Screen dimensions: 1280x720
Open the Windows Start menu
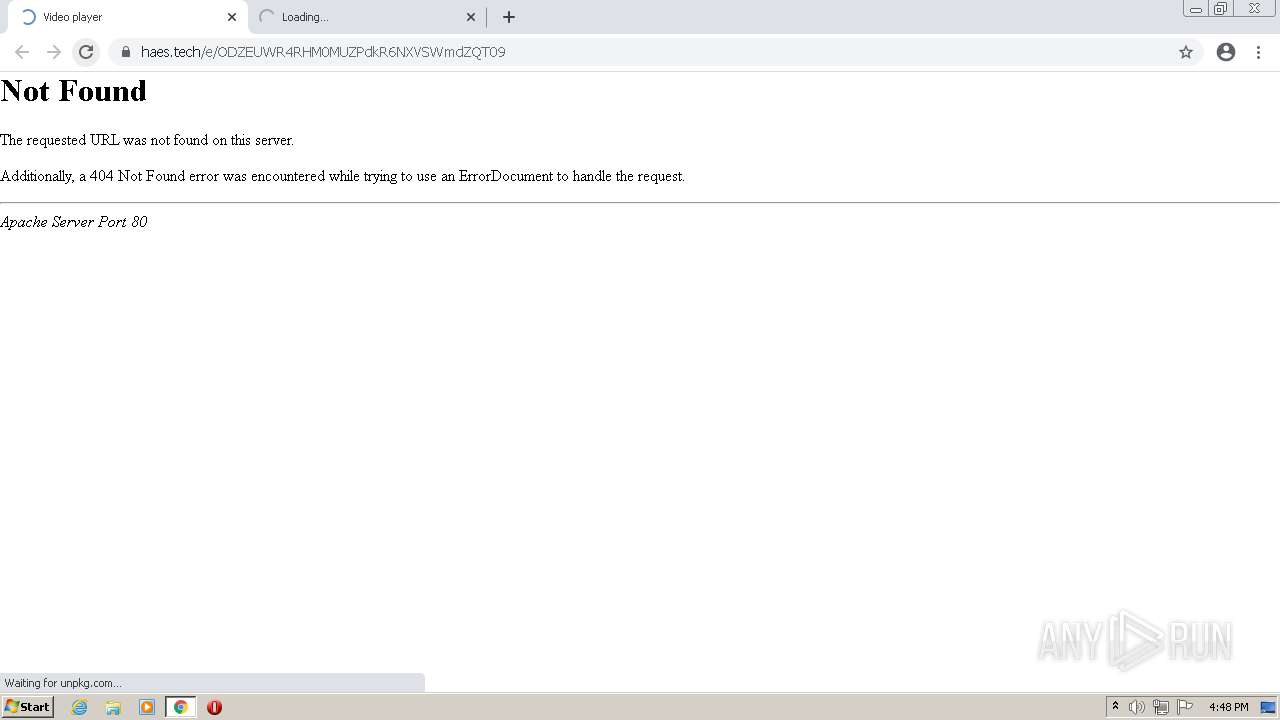point(27,707)
